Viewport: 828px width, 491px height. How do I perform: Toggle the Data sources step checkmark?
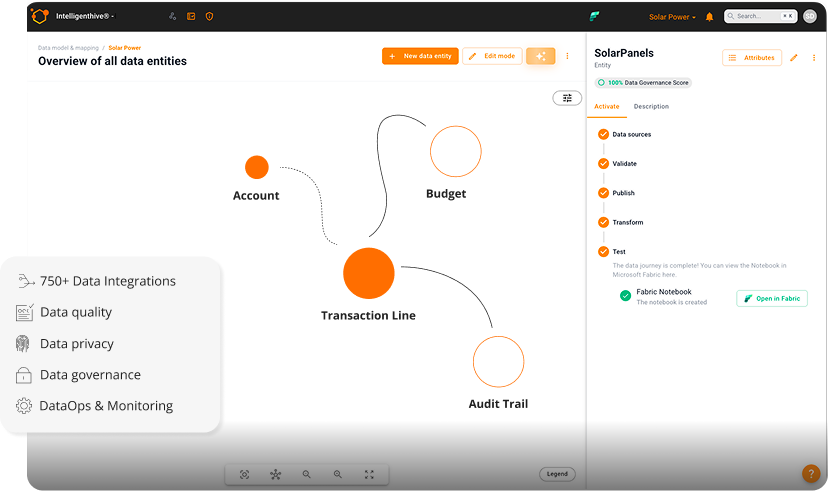[603, 134]
